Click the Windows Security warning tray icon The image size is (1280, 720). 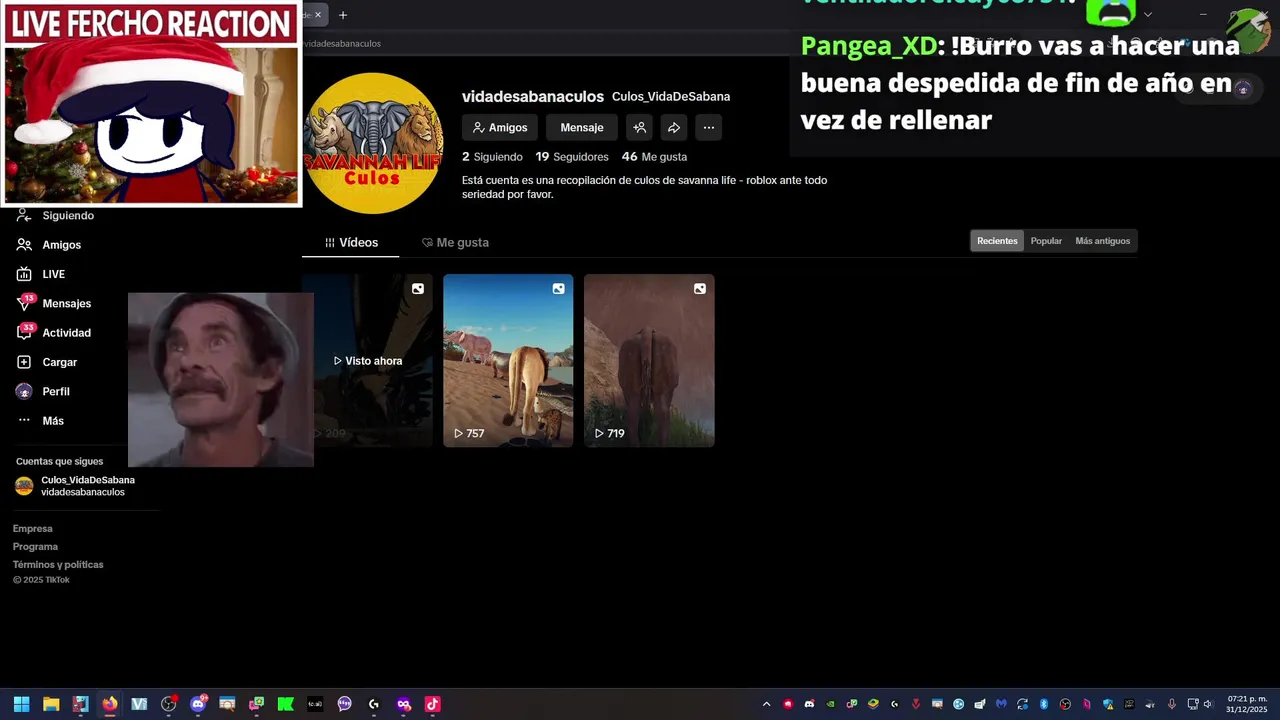[x=1108, y=704]
